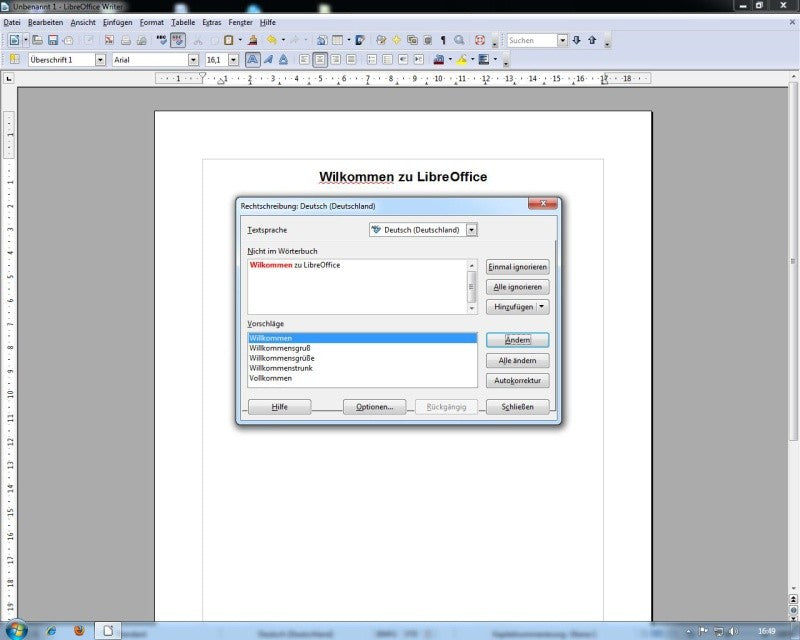Screen dimensions: 800x640
Task: Open highlighting color dropdown arrow
Action: pyautogui.click(x=472, y=60)
